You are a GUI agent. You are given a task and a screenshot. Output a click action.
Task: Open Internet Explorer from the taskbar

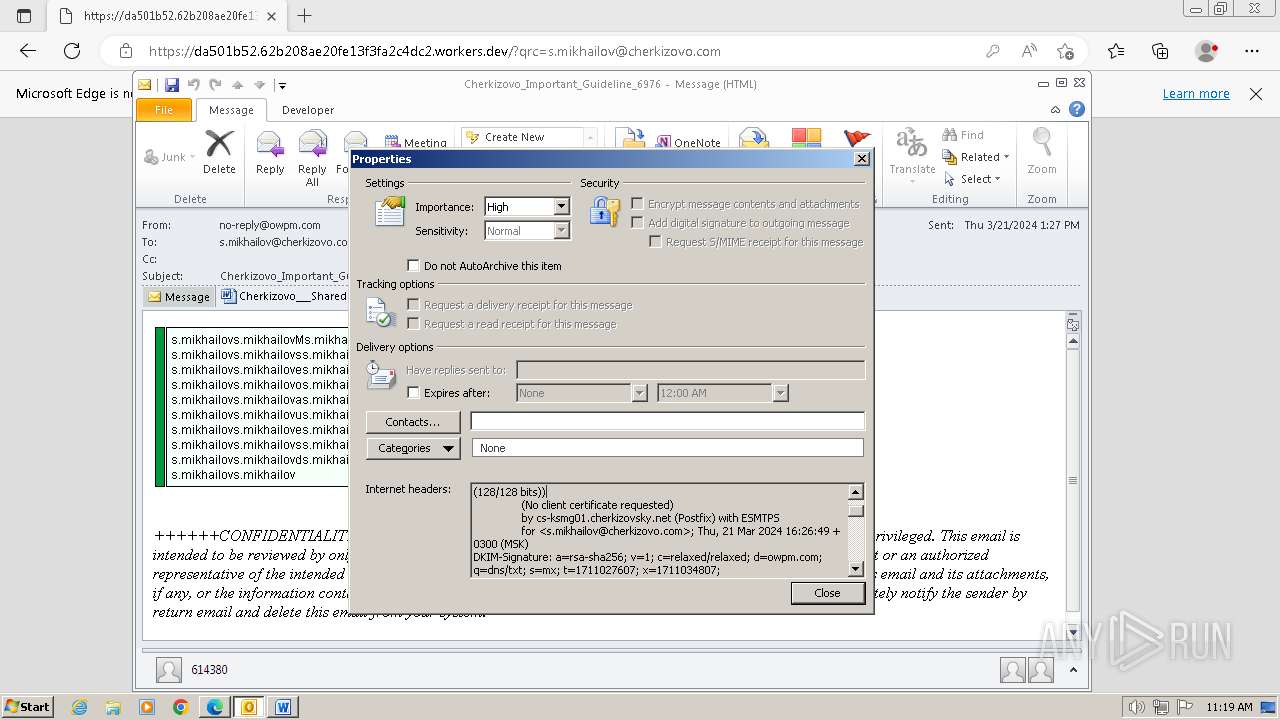pyautogui.click(x=80, y=707)
